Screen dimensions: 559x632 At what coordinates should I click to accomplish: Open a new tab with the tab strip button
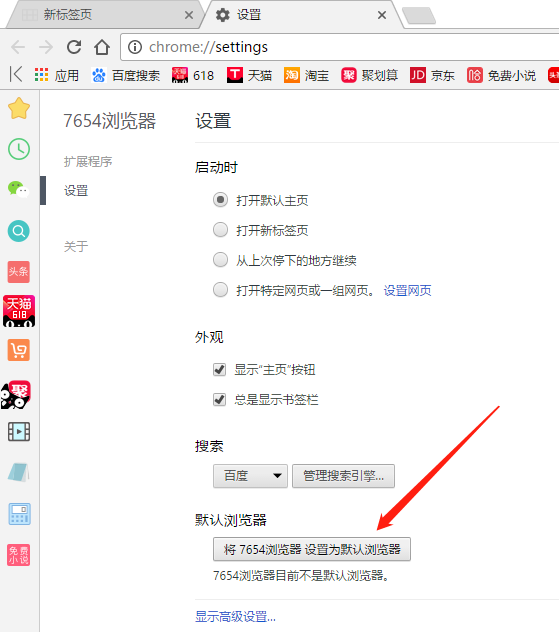(419, 16)
